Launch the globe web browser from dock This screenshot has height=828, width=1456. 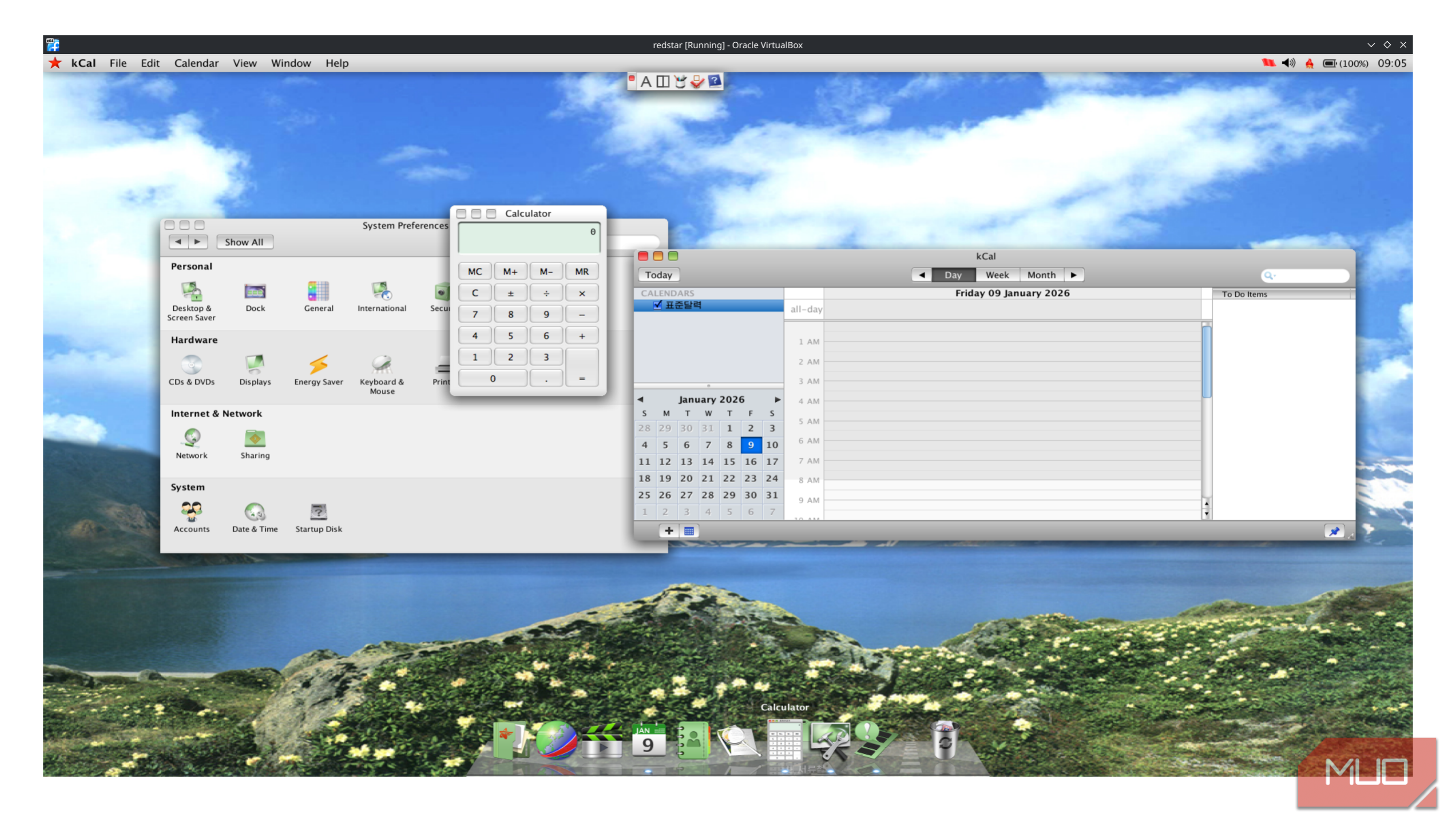pyautogui.click(x=556, y=740)
